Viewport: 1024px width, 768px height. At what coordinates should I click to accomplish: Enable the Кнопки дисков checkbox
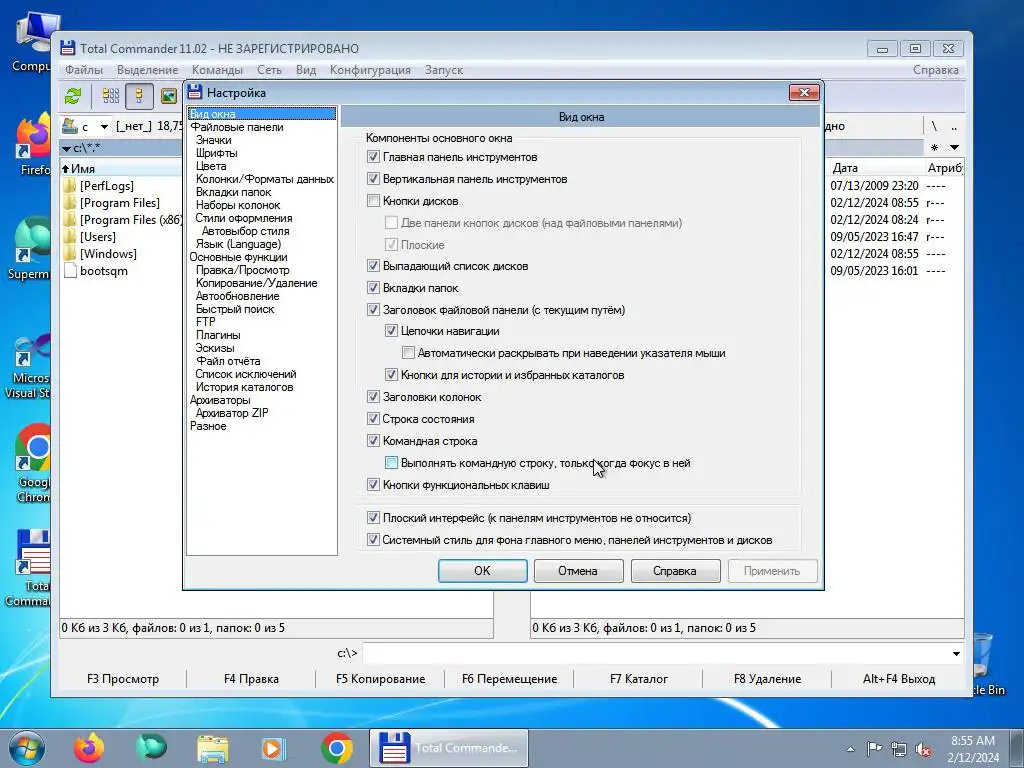coord(373,200)
